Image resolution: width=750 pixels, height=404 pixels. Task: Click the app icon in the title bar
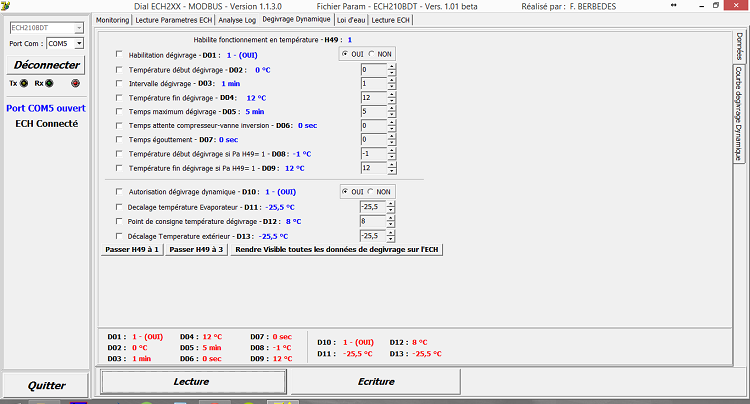[6, 6]
